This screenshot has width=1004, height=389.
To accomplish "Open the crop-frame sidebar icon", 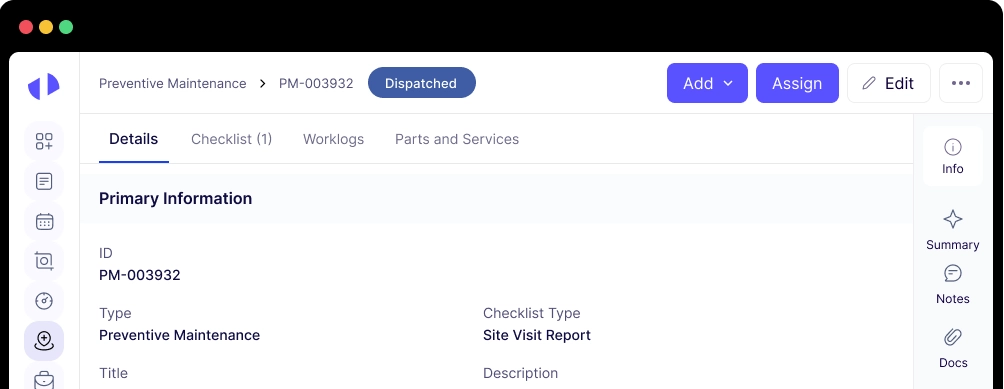I will pos(44,261).
